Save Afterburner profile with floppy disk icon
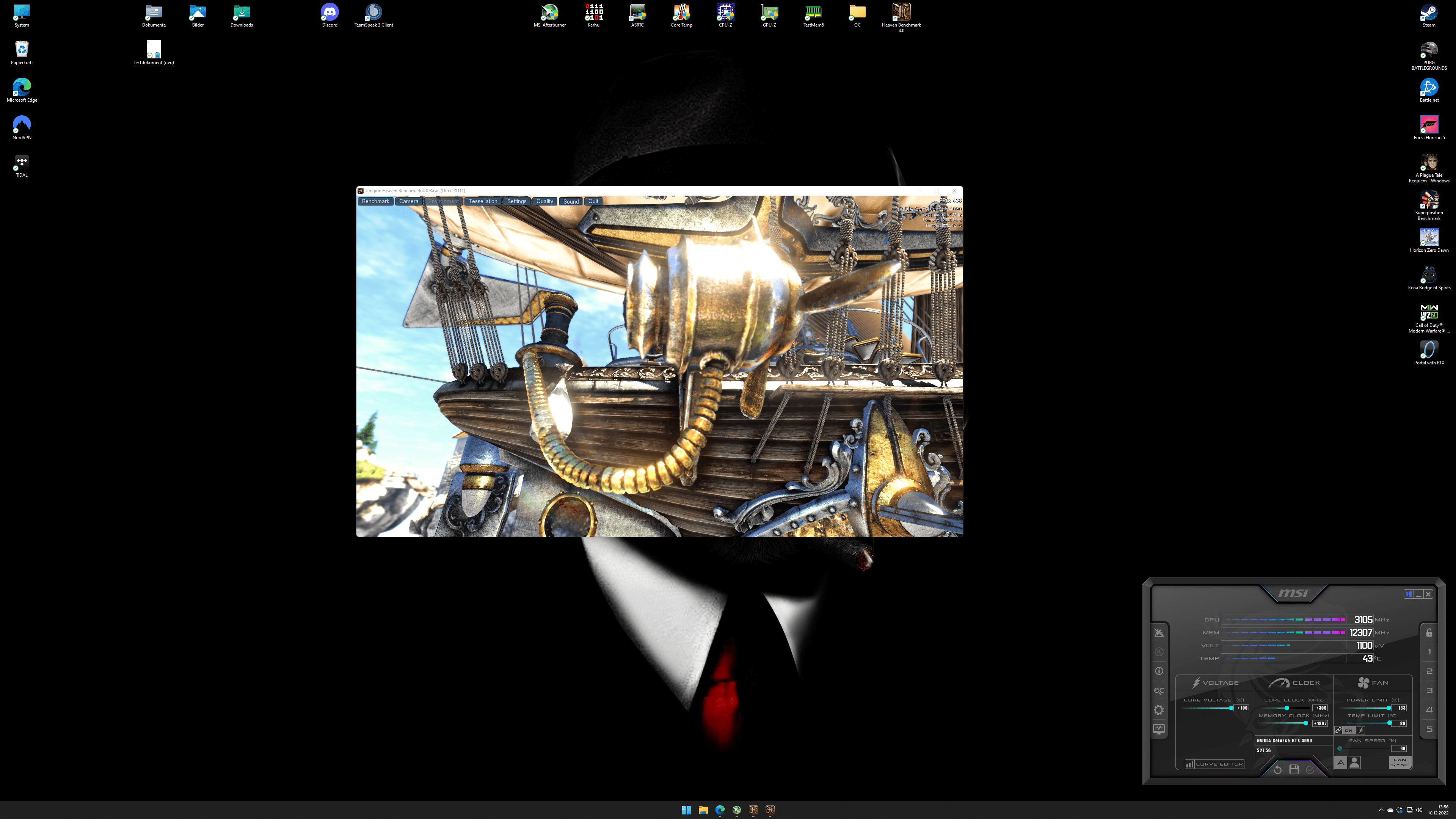This screenshot has height=819, width=1456. coord(1294,769)
